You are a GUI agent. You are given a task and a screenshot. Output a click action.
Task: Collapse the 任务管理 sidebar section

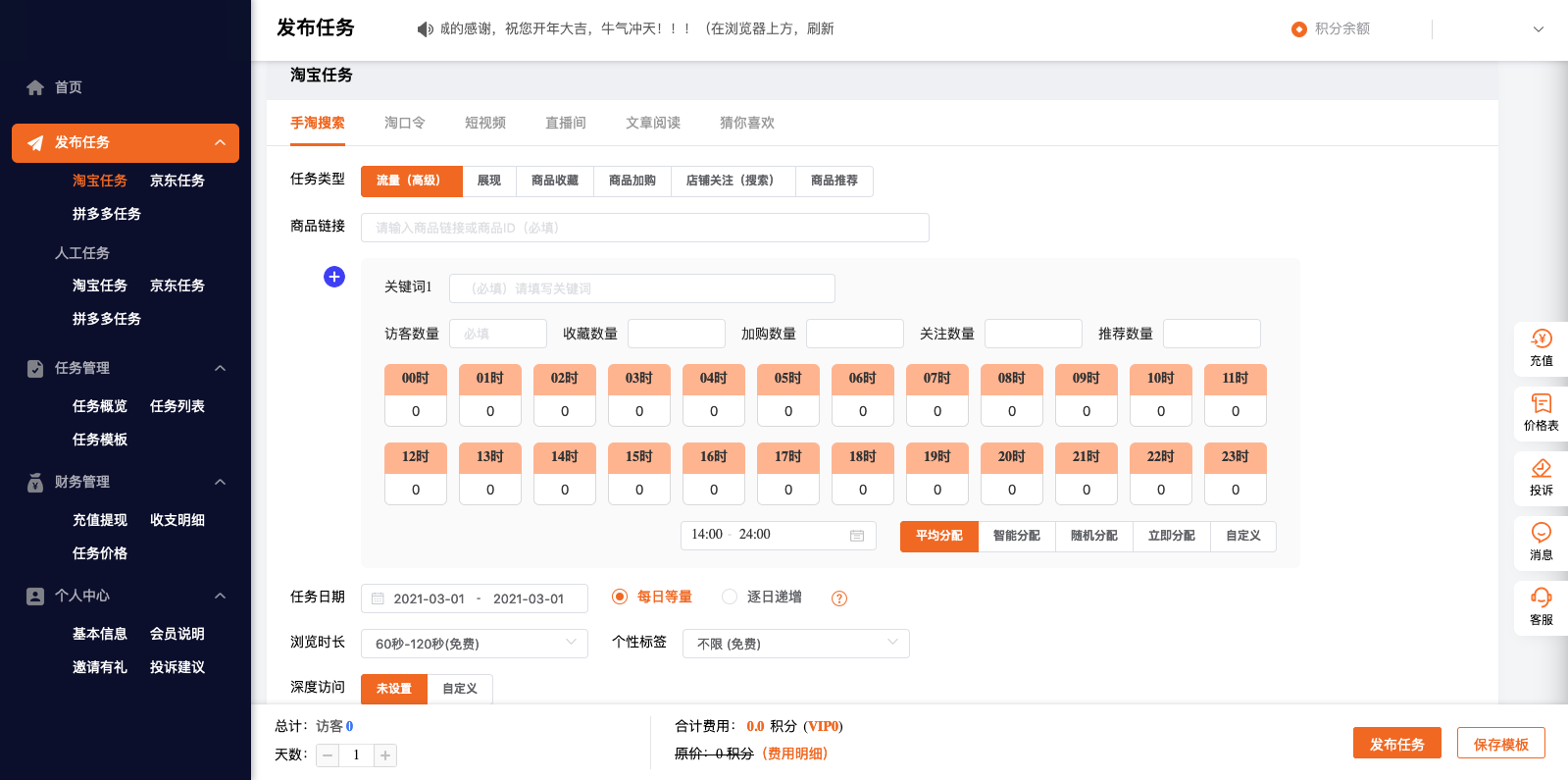click(x=220, y=368)
